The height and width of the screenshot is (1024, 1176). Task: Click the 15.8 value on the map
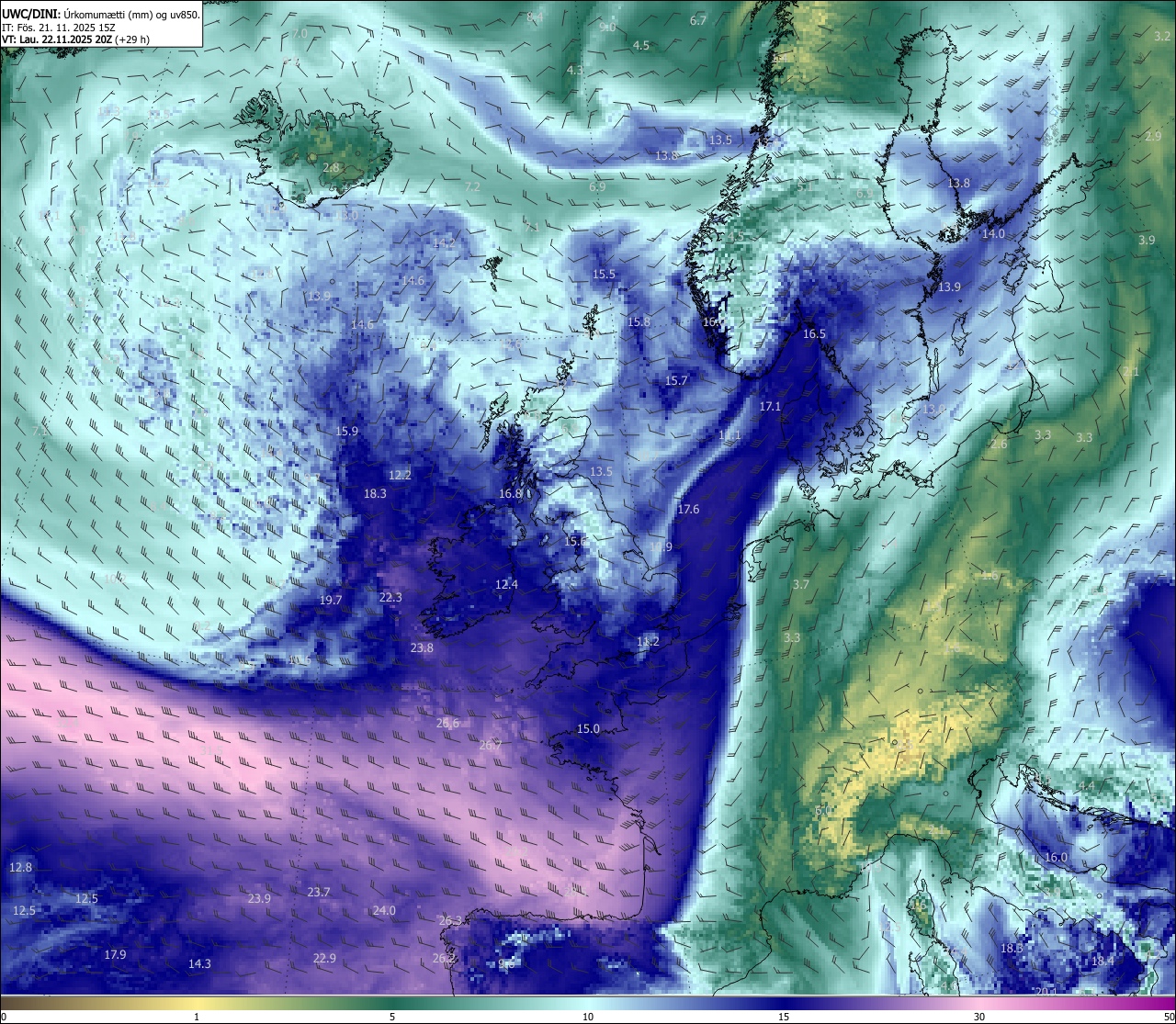point(639,321)
